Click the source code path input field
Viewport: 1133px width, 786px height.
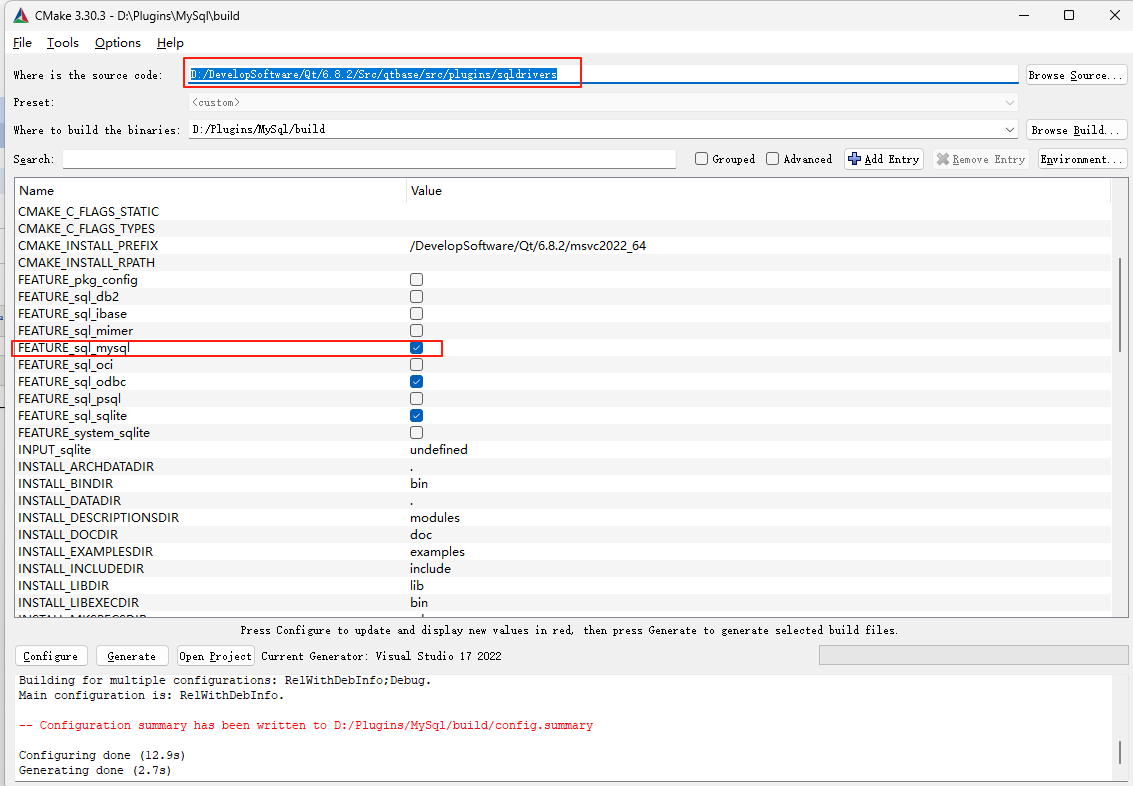[x=603, y=74]
